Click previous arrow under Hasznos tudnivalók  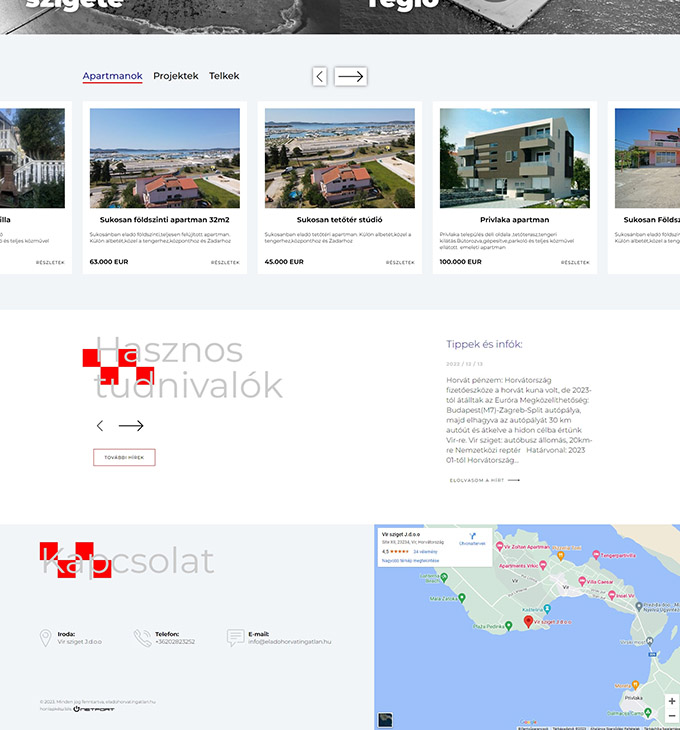click(x=100, y=426)
